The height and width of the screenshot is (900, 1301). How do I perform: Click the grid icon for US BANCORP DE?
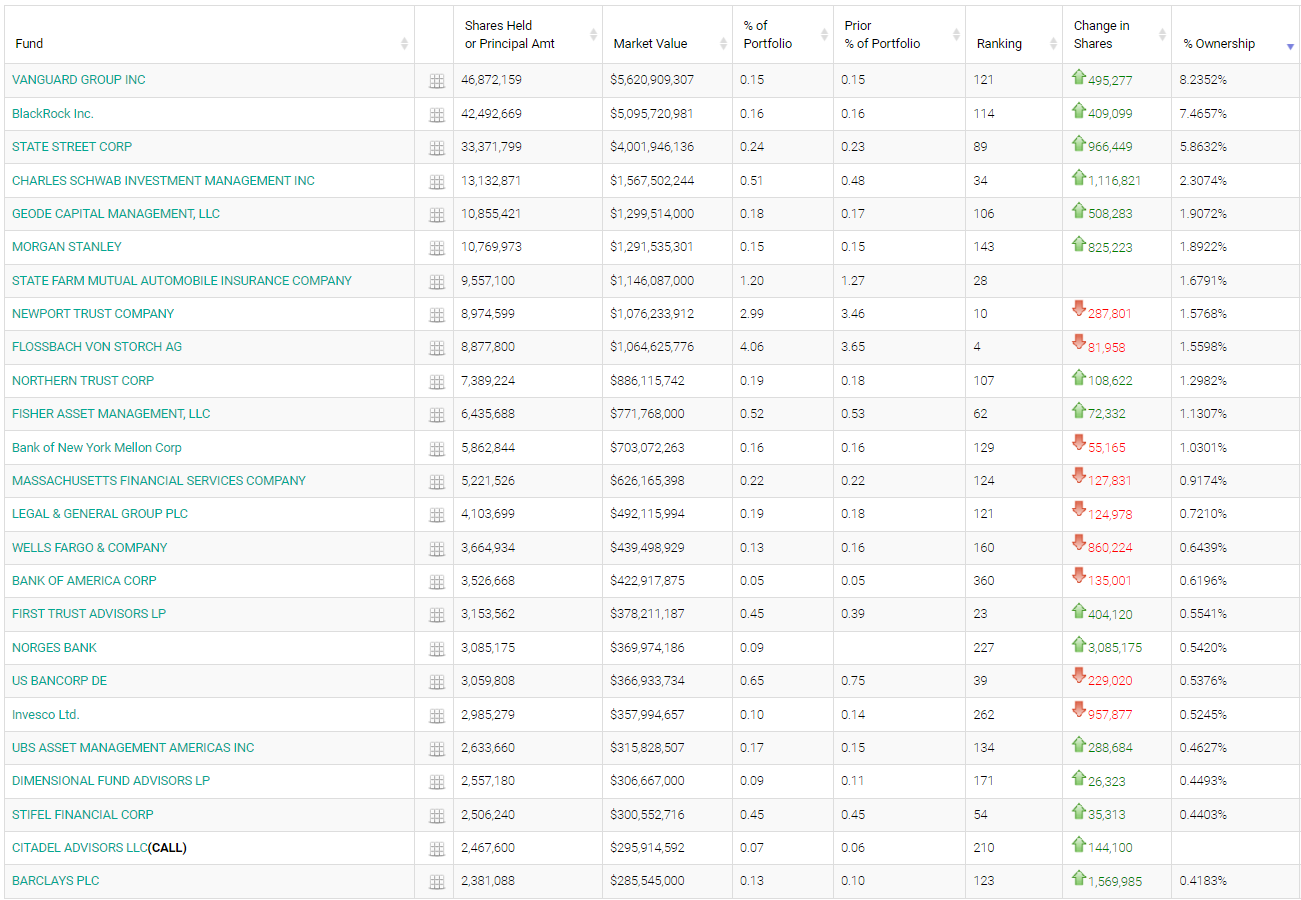(x=437, y=682)
